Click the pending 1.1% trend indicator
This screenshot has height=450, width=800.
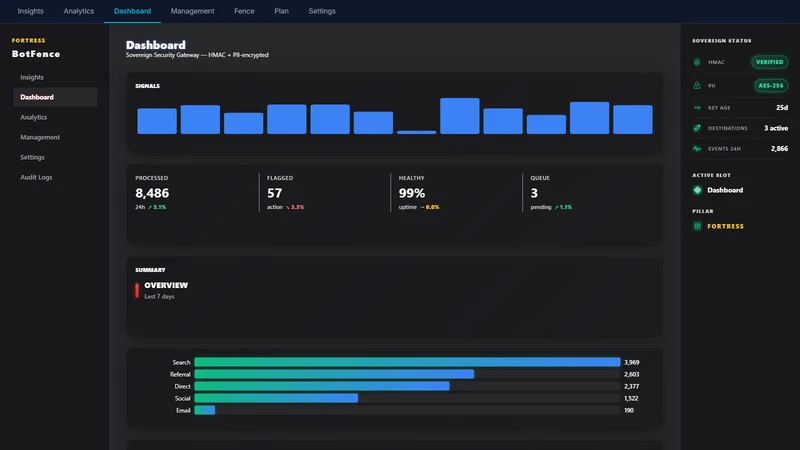563,207
